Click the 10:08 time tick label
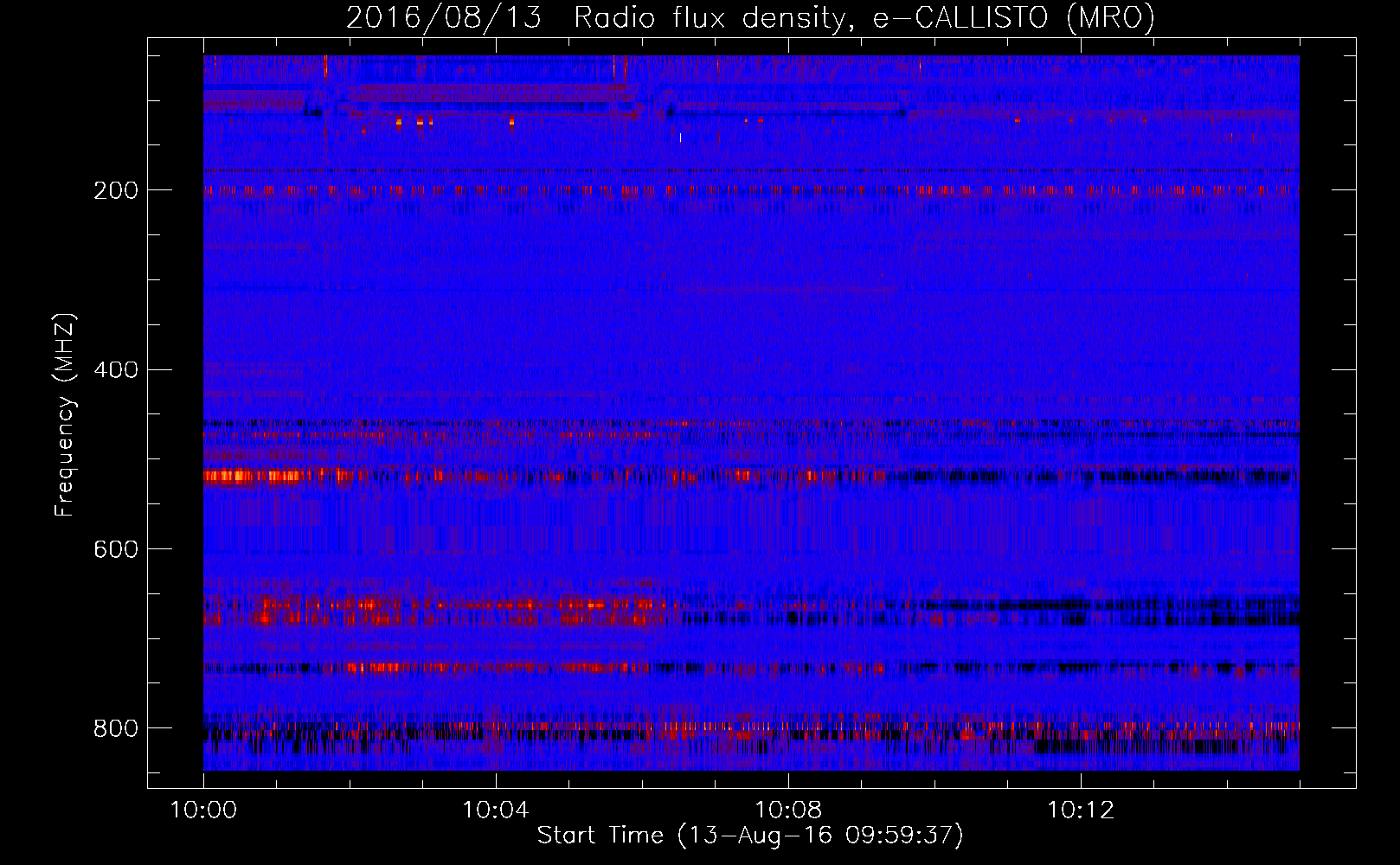 [x=788, y=810]
